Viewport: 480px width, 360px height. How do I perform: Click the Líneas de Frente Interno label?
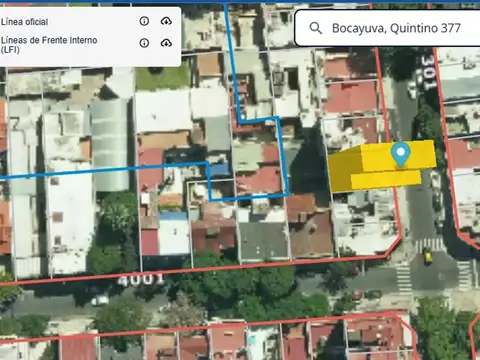point(49,45)
